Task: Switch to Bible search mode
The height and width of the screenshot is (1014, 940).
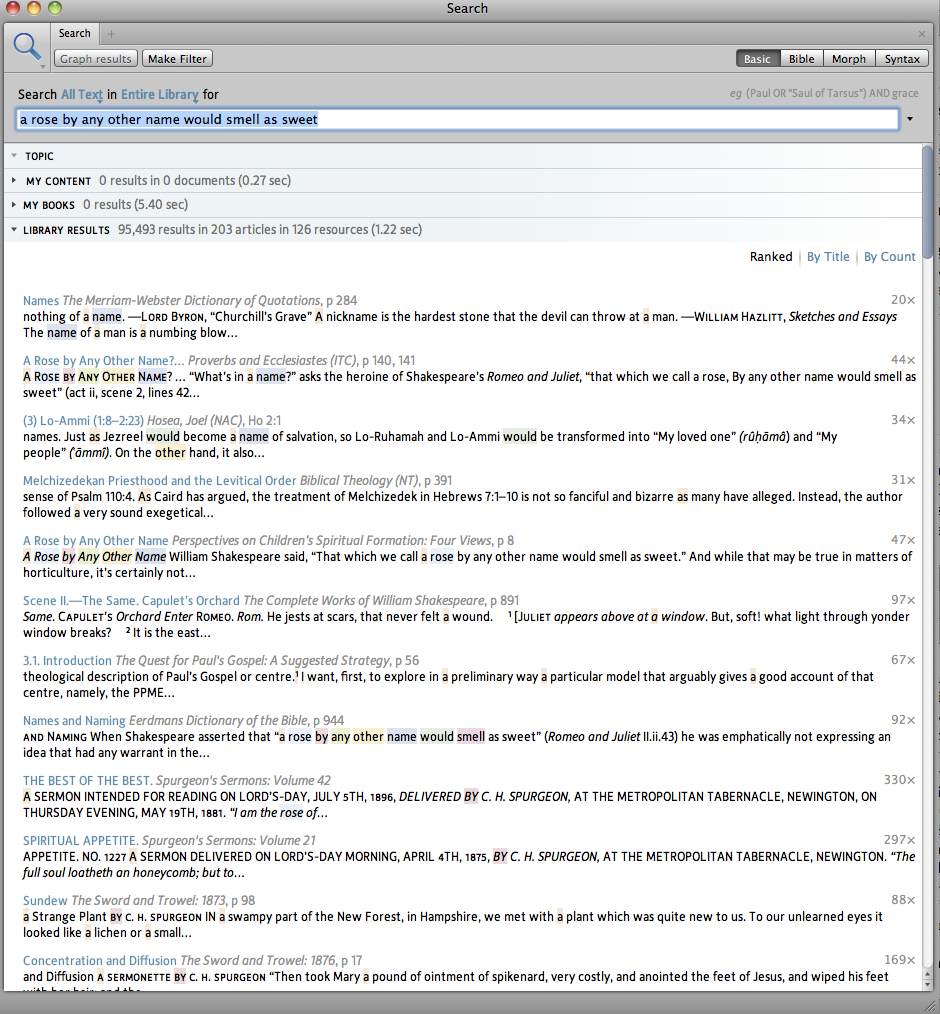Action: tap(802, 59)
